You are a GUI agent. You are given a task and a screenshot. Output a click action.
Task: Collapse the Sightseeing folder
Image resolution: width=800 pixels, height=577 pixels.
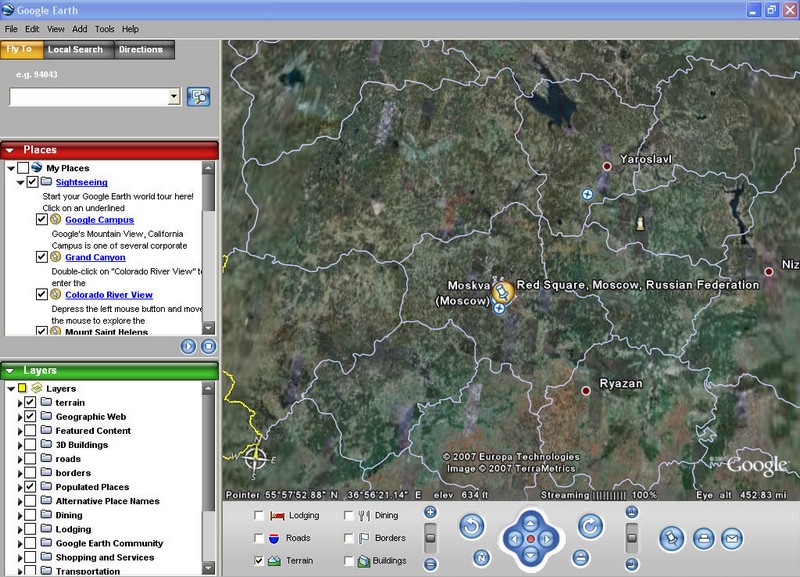pos(20,183)
